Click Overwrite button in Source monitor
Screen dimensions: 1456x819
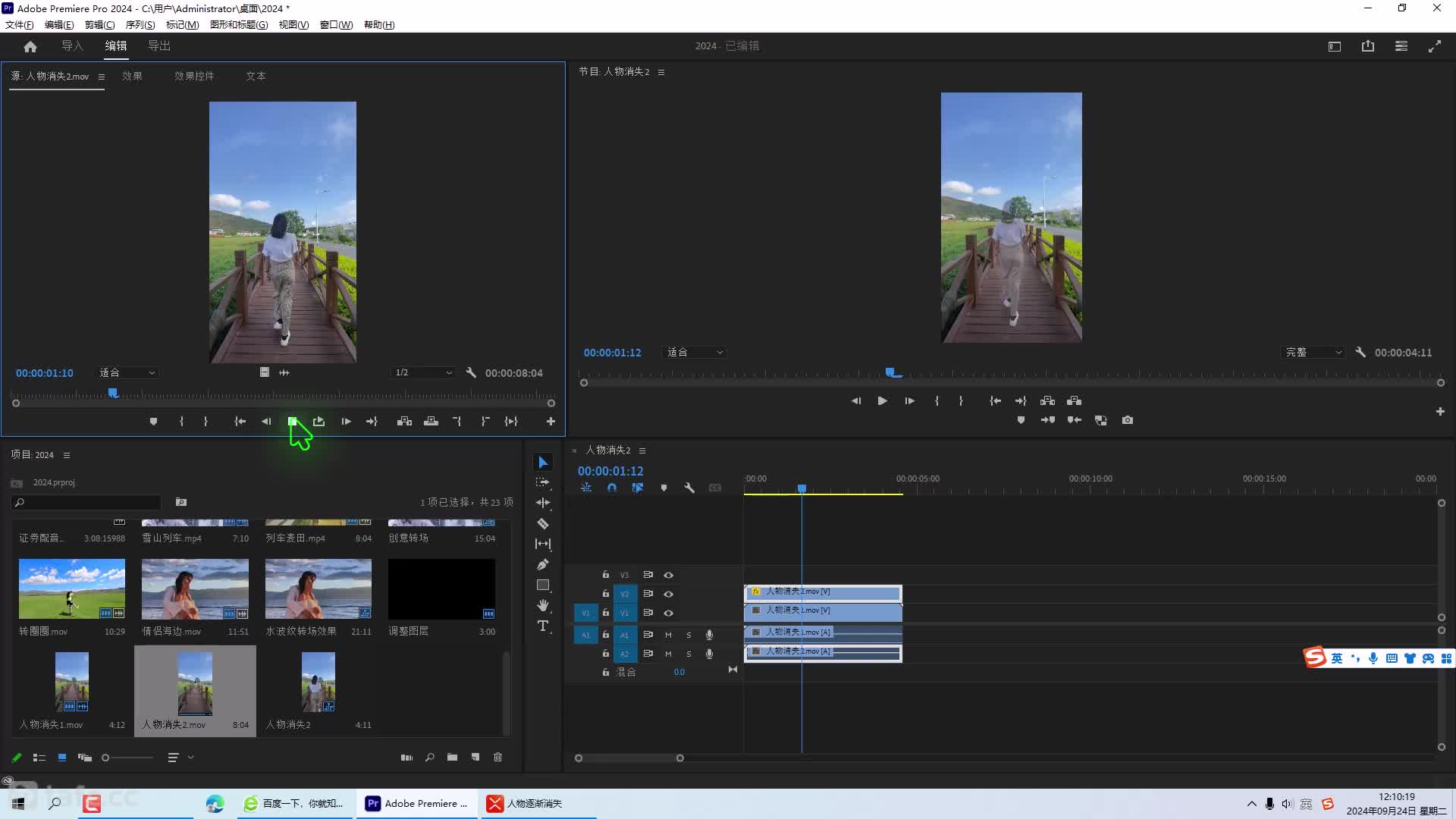pyautogui.click(x=431, y=422)
